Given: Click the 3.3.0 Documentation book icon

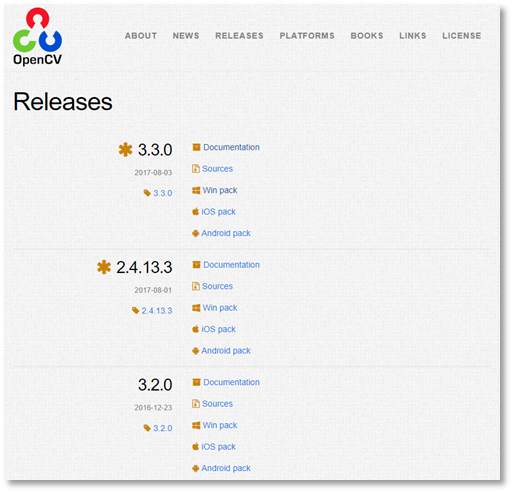Looking at the screenshot, I should [196, 147].
